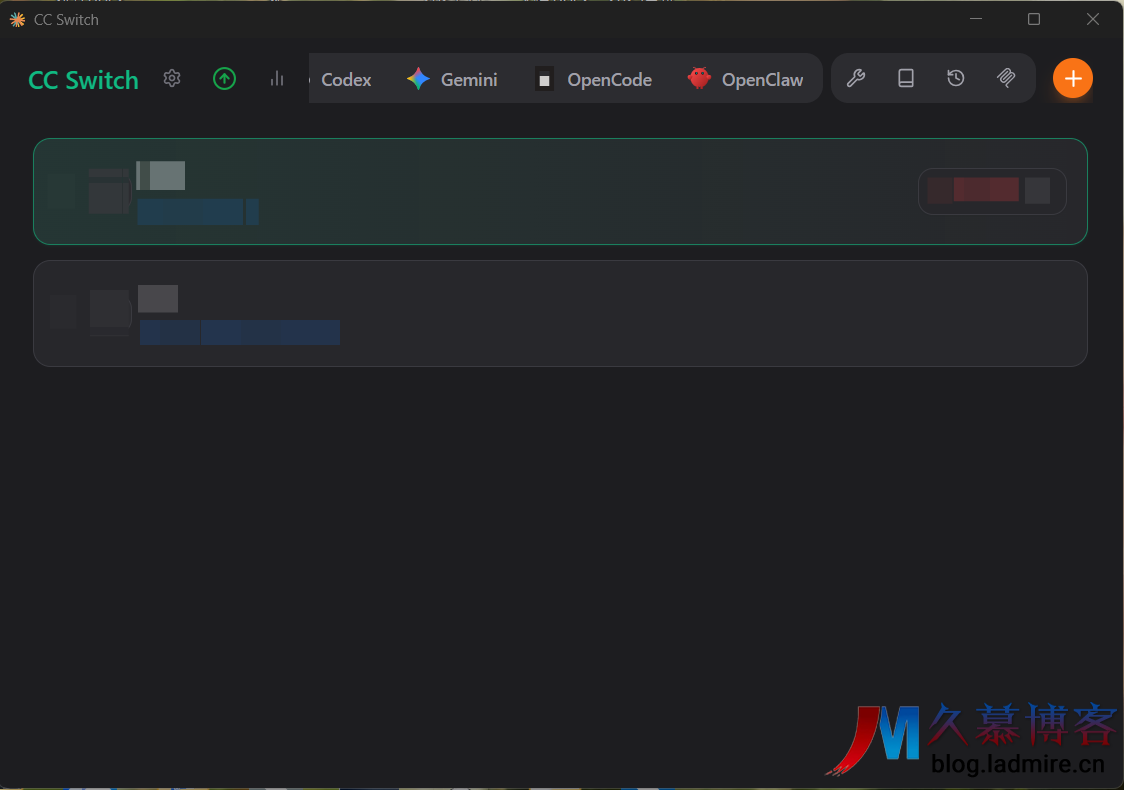Open the settings gear icon
This screenshot has height=790, width=1124.
pyautogui.click(x=172, y=79)
